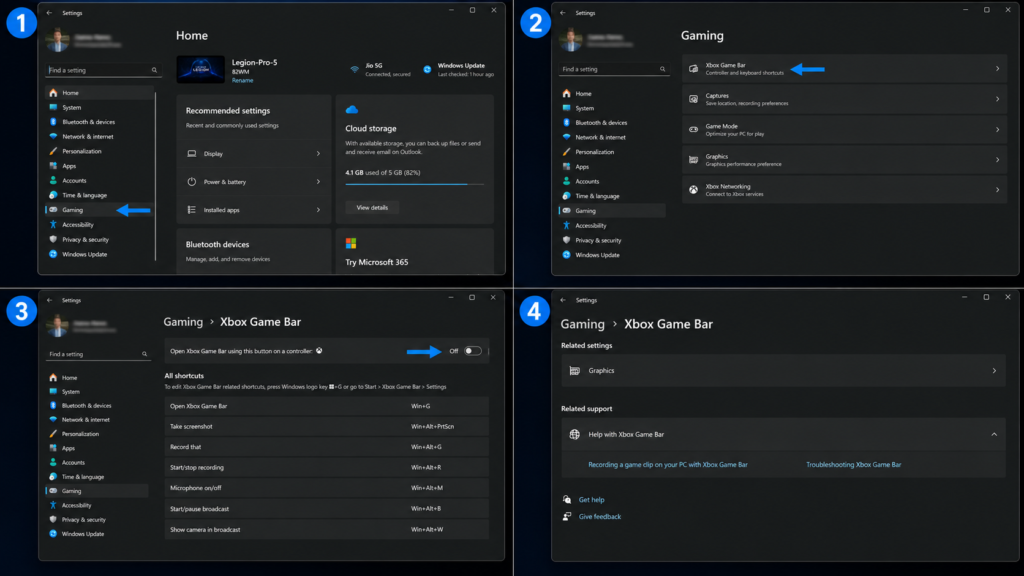1024x576 pixels.
Task: Click Open Xbox Game Bar Win+G row
Action: (x=327, y=406)
